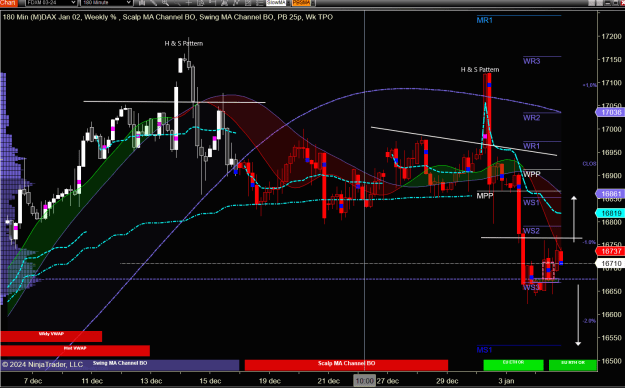The height and width of the screenshot is (388, 625).
Task: Click the crosshair plus toolbar icon
Action: (x=189, y=3)
